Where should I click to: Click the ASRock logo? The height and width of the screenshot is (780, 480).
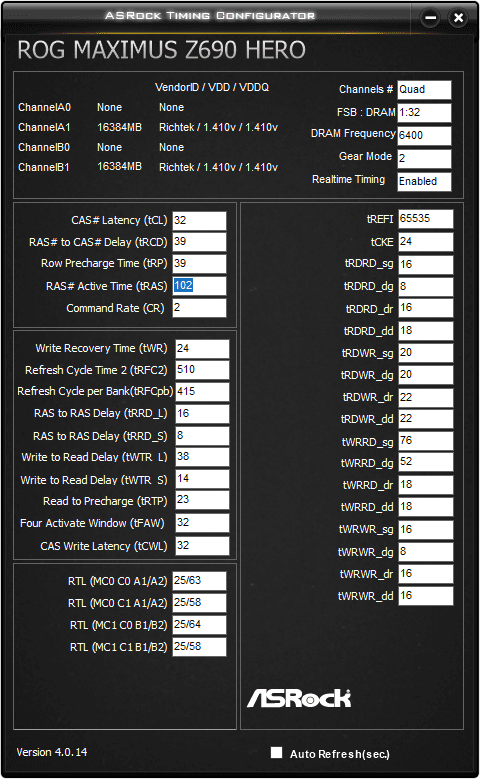coord(299,698)
